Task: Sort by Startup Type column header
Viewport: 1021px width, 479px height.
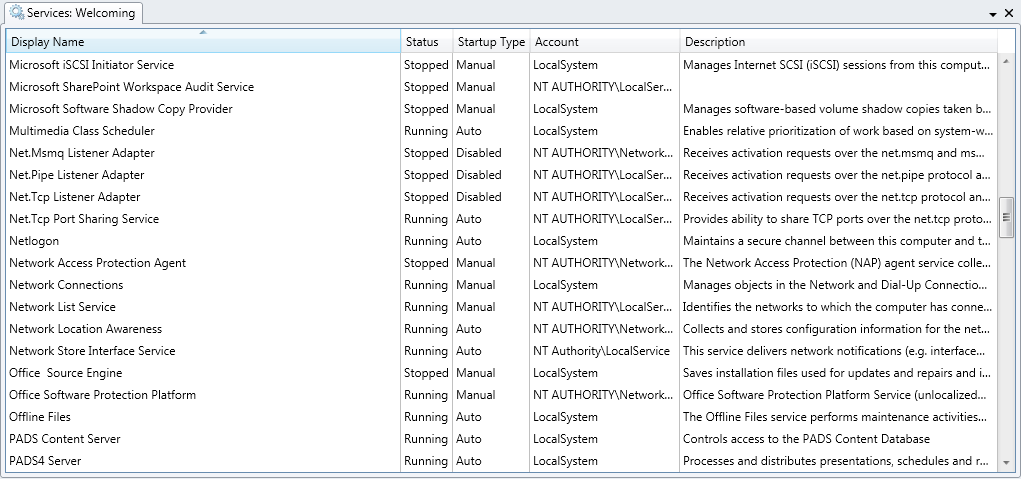Action: (x=490, y=42)
